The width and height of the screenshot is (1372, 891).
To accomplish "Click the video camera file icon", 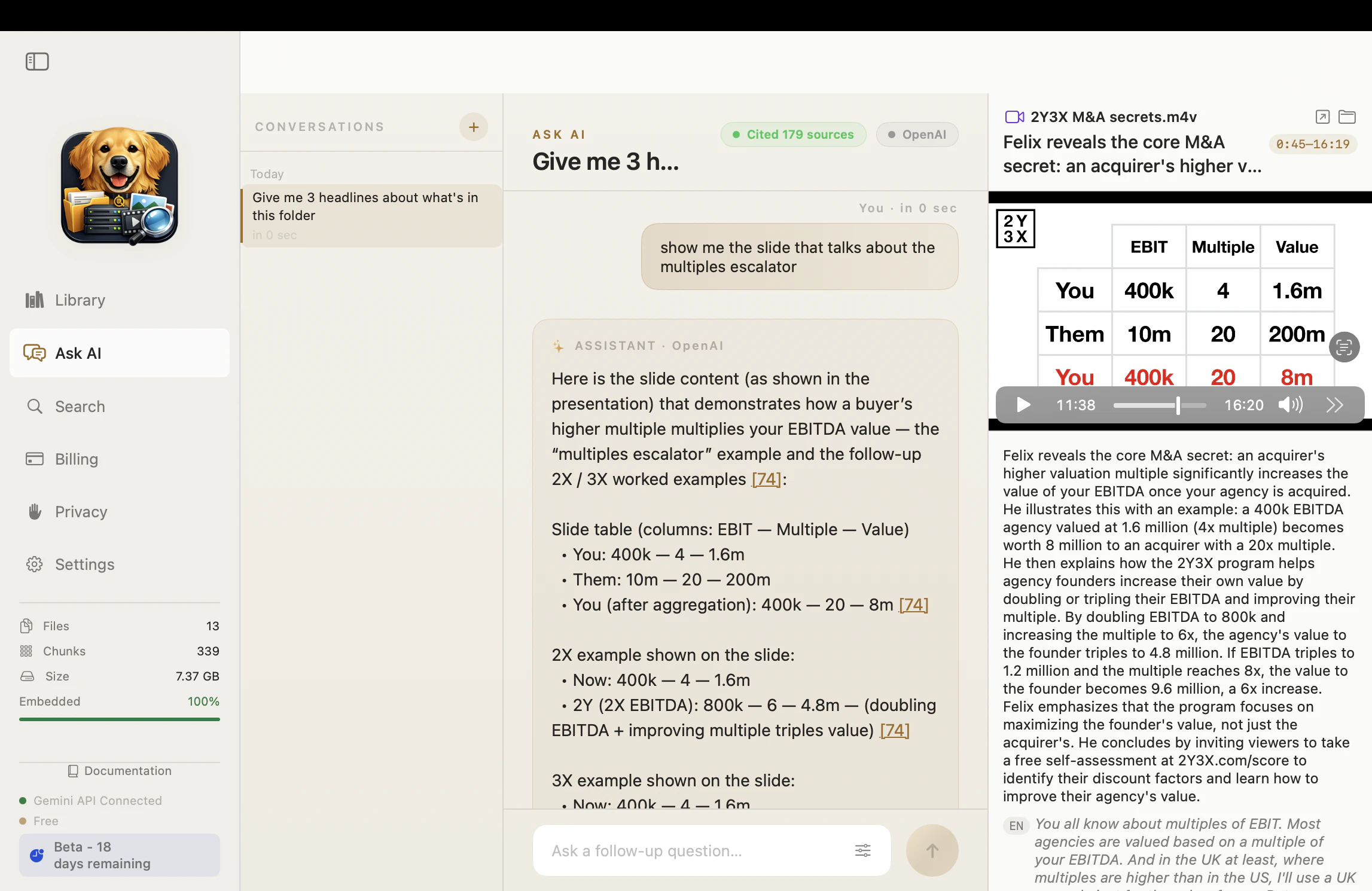I will click(1015, 117).
